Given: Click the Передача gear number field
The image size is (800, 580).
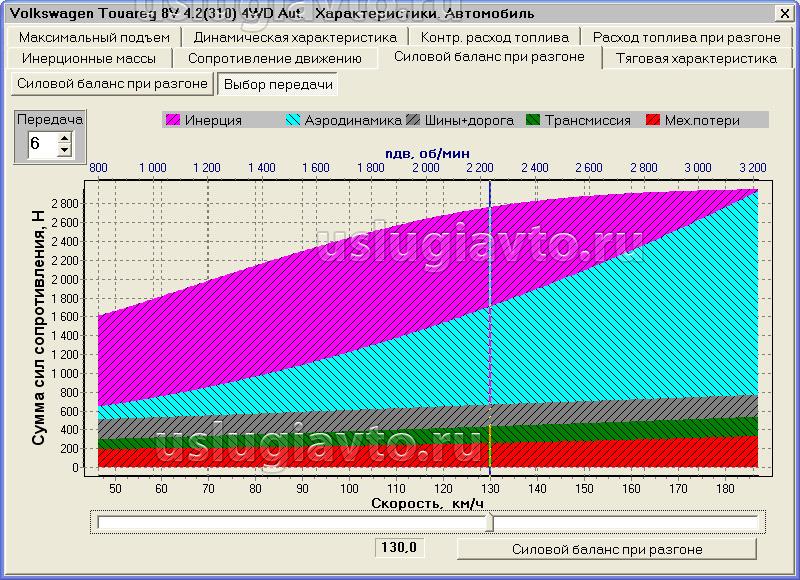Looking at the screenshot, I should [40, 144].
